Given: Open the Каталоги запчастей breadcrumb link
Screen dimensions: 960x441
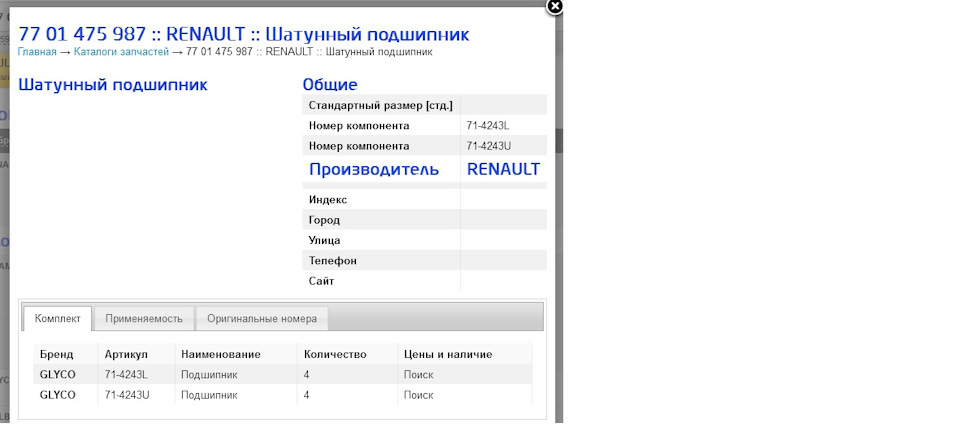Looking at the screenshot, I should click(121, 52).
